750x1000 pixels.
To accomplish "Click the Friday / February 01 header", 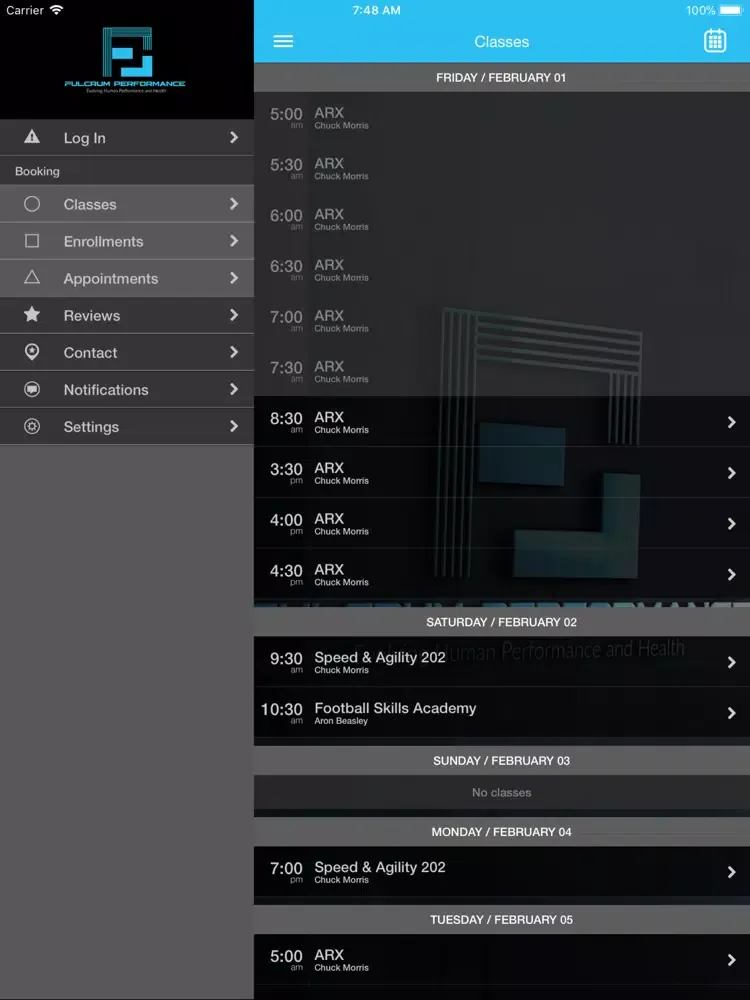I will point(502,78).
